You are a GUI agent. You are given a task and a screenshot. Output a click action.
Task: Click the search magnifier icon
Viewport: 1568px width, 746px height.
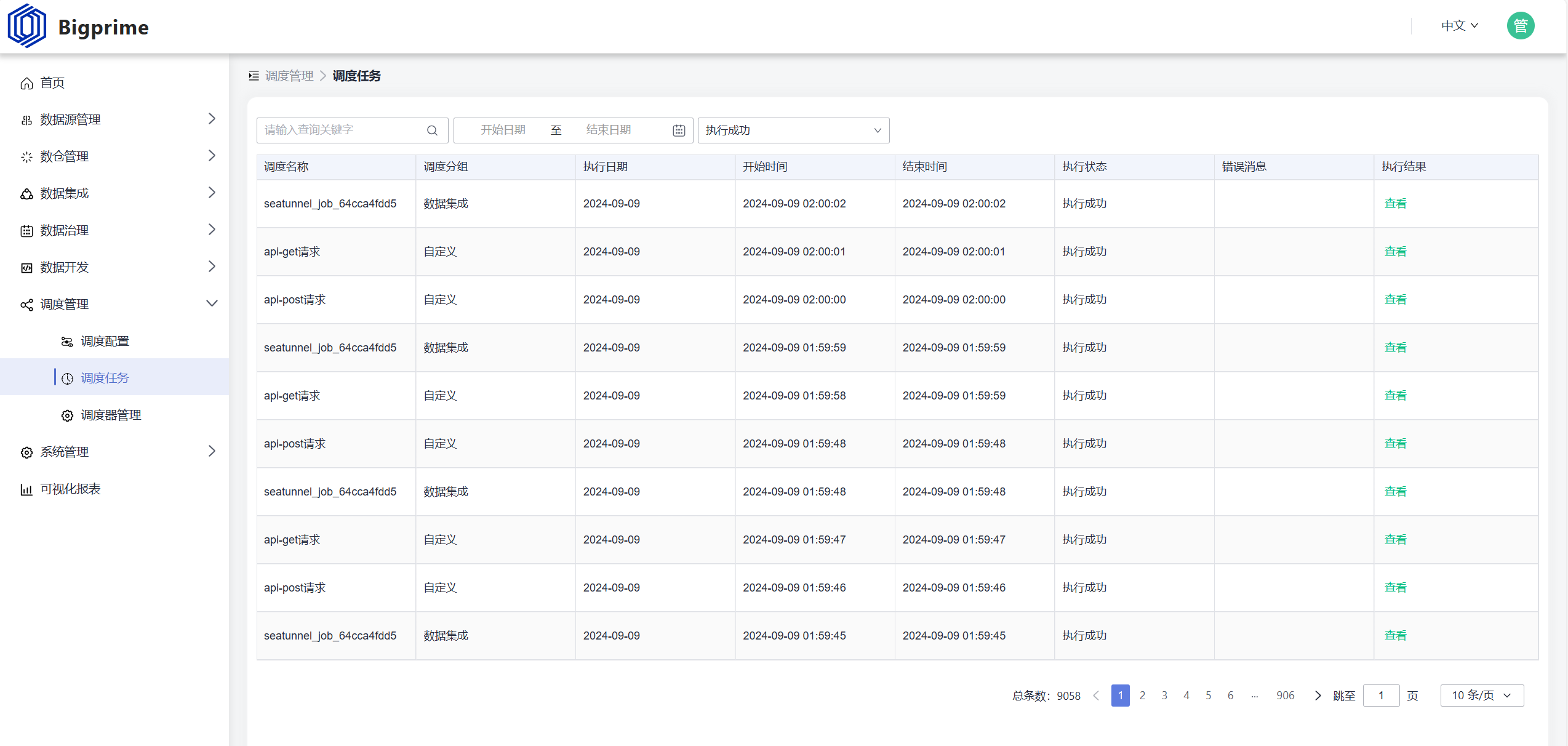coord(432,130)
